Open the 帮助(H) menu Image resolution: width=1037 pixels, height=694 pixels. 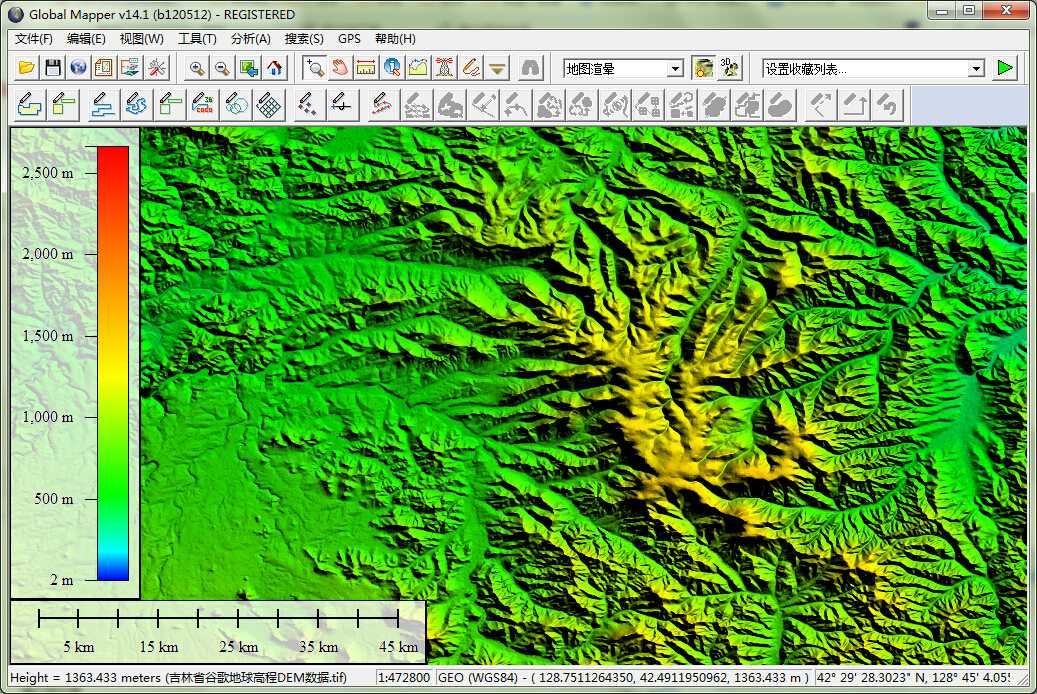tap(395, 39)
